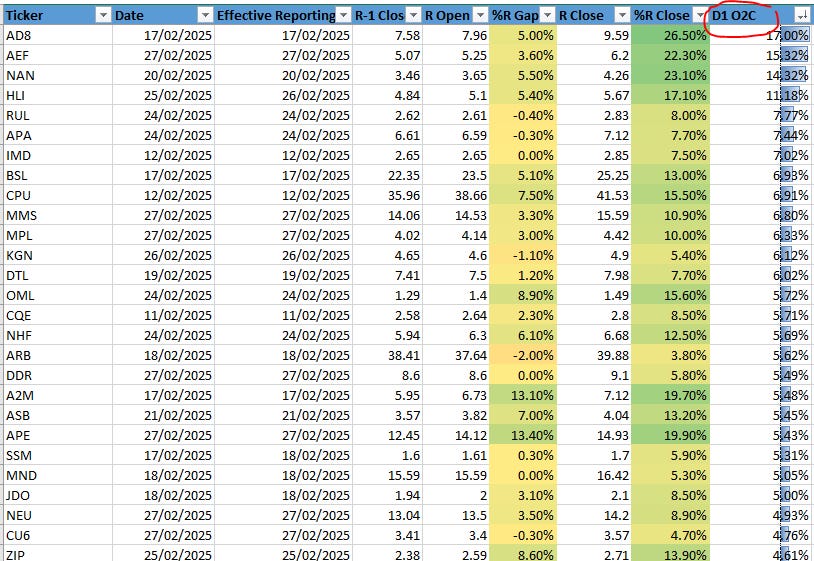The width and height of the screenshot is (814, 561).
Task: Select the JDO ticker cell
Action: pyautogui.click(x=57, y=495)
